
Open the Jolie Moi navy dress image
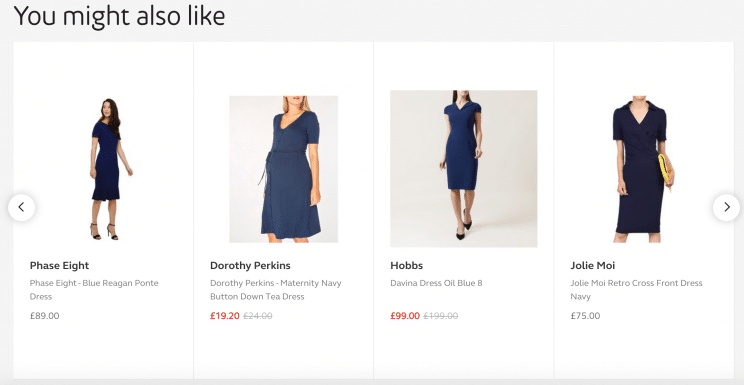(643, 171)
